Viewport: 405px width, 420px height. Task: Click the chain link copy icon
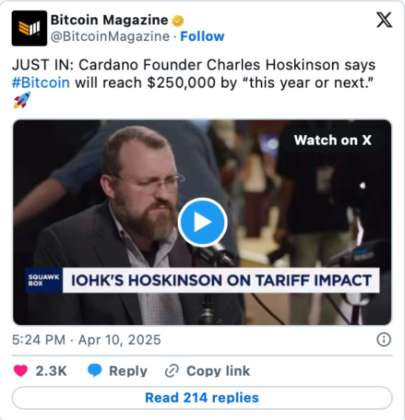point(172,371)
